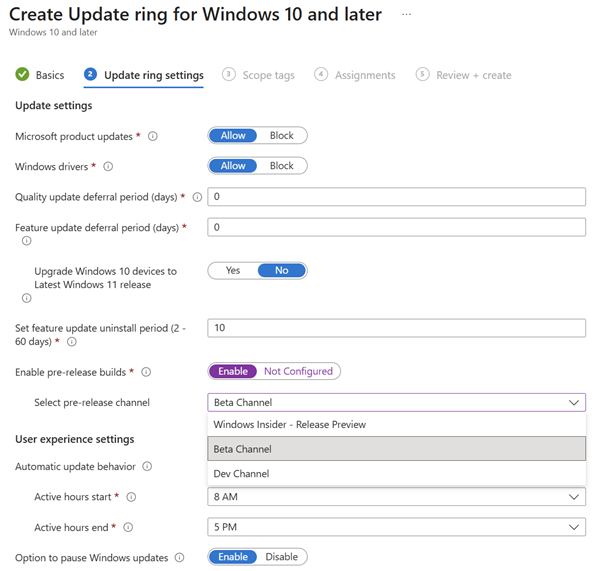Choose Yes for upgrade to Windows 11
Image resolution: width=608 pixels, height=571 pixels.
(x=233, y=270)
